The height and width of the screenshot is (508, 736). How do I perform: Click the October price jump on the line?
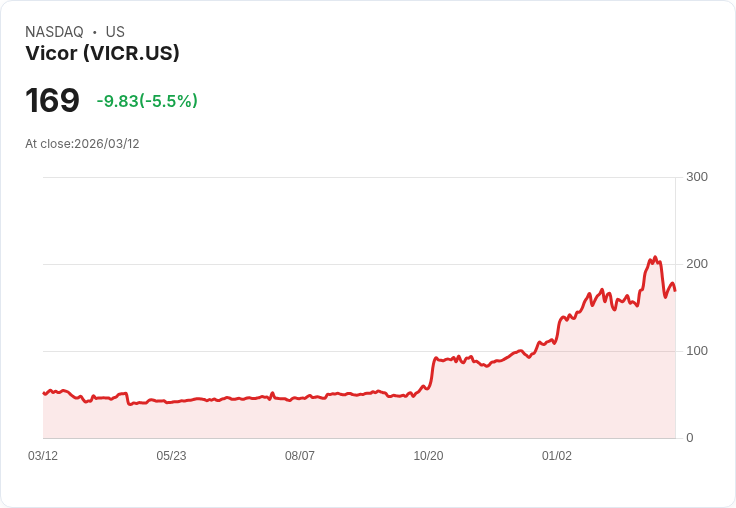[x=432, y=373]
